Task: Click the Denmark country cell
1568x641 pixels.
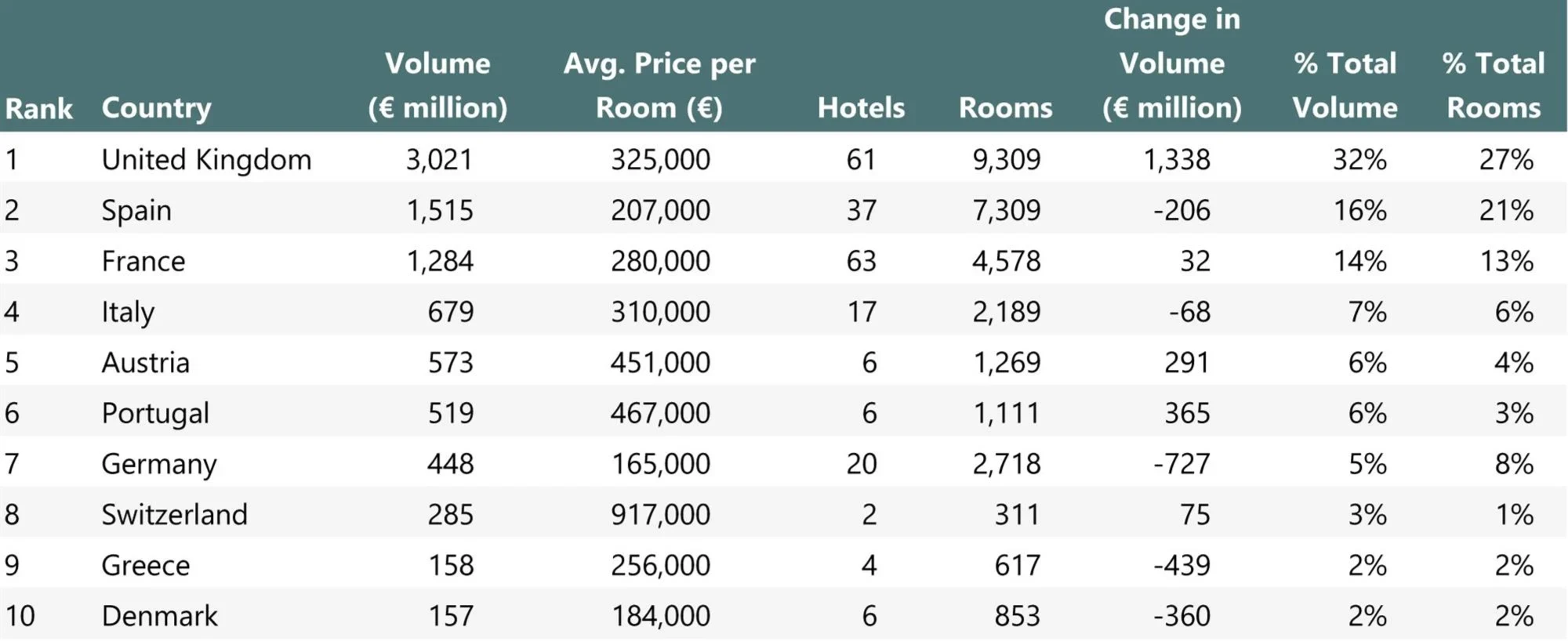Action: [x=159, y=616]
